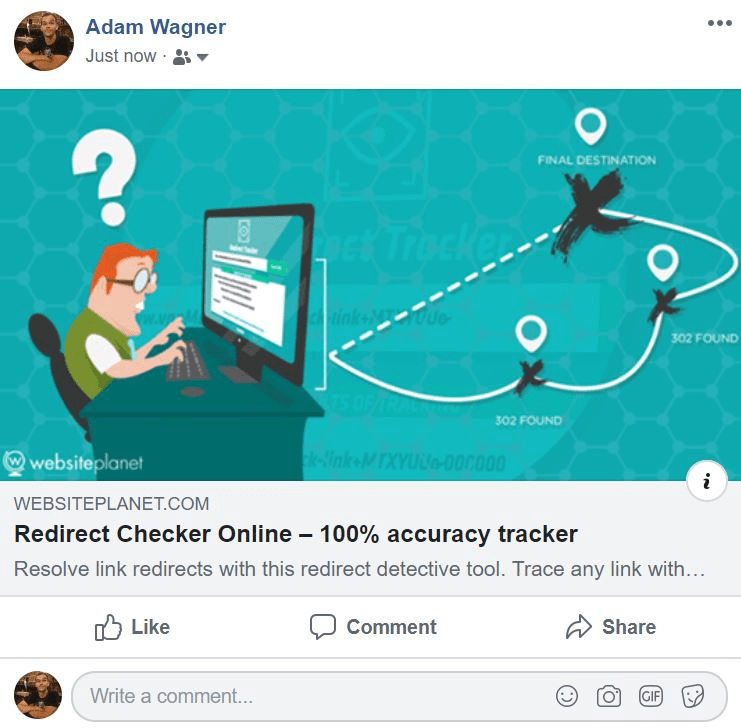Click the 'Write a comment...' input field

(x=399, y=696)
